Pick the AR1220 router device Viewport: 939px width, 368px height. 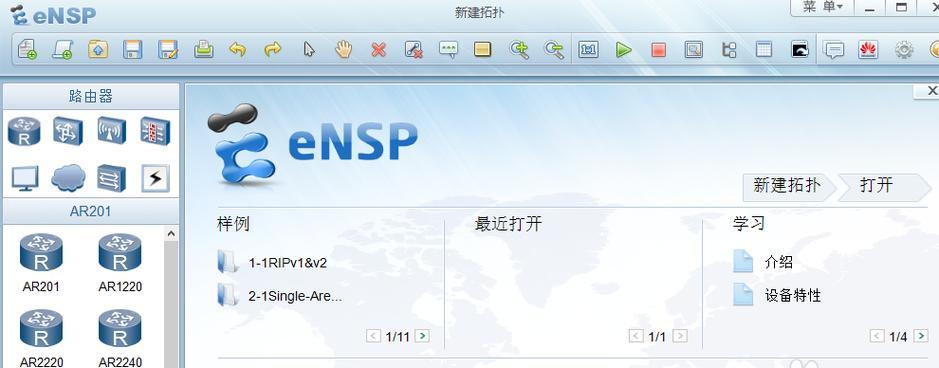click(x=120, y=263)
